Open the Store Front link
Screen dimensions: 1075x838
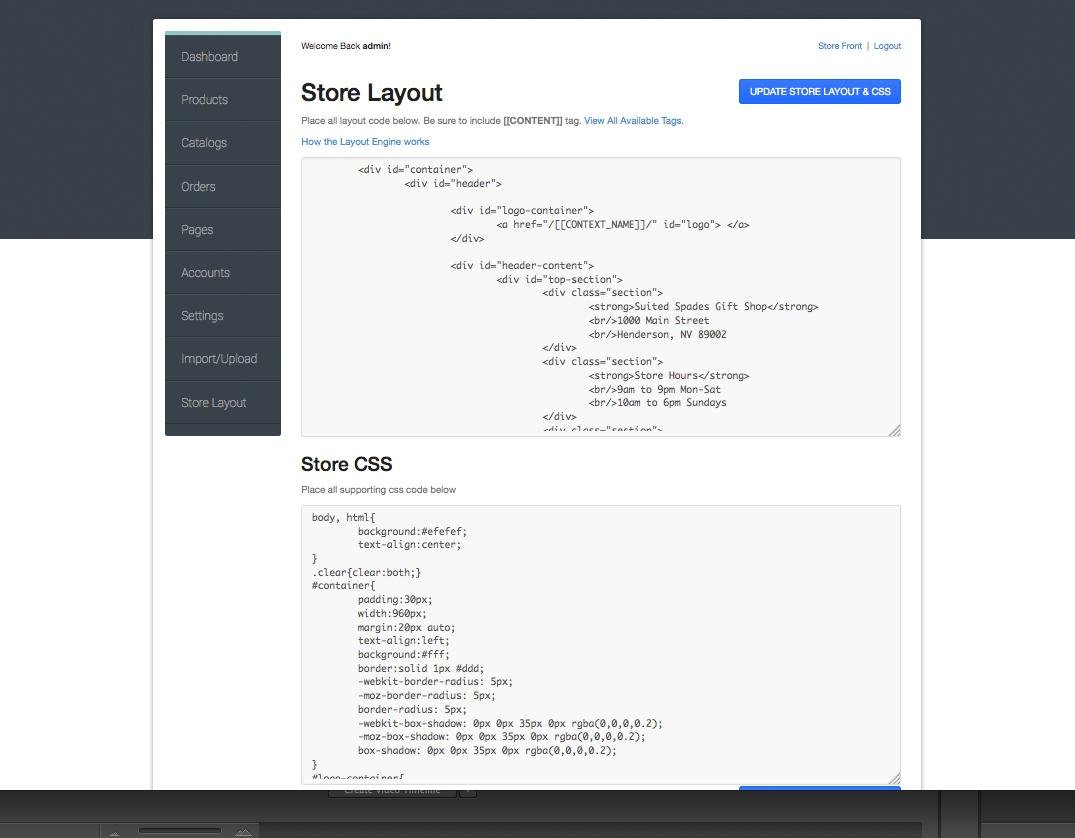pyautogui.click(x=839, y=46)
